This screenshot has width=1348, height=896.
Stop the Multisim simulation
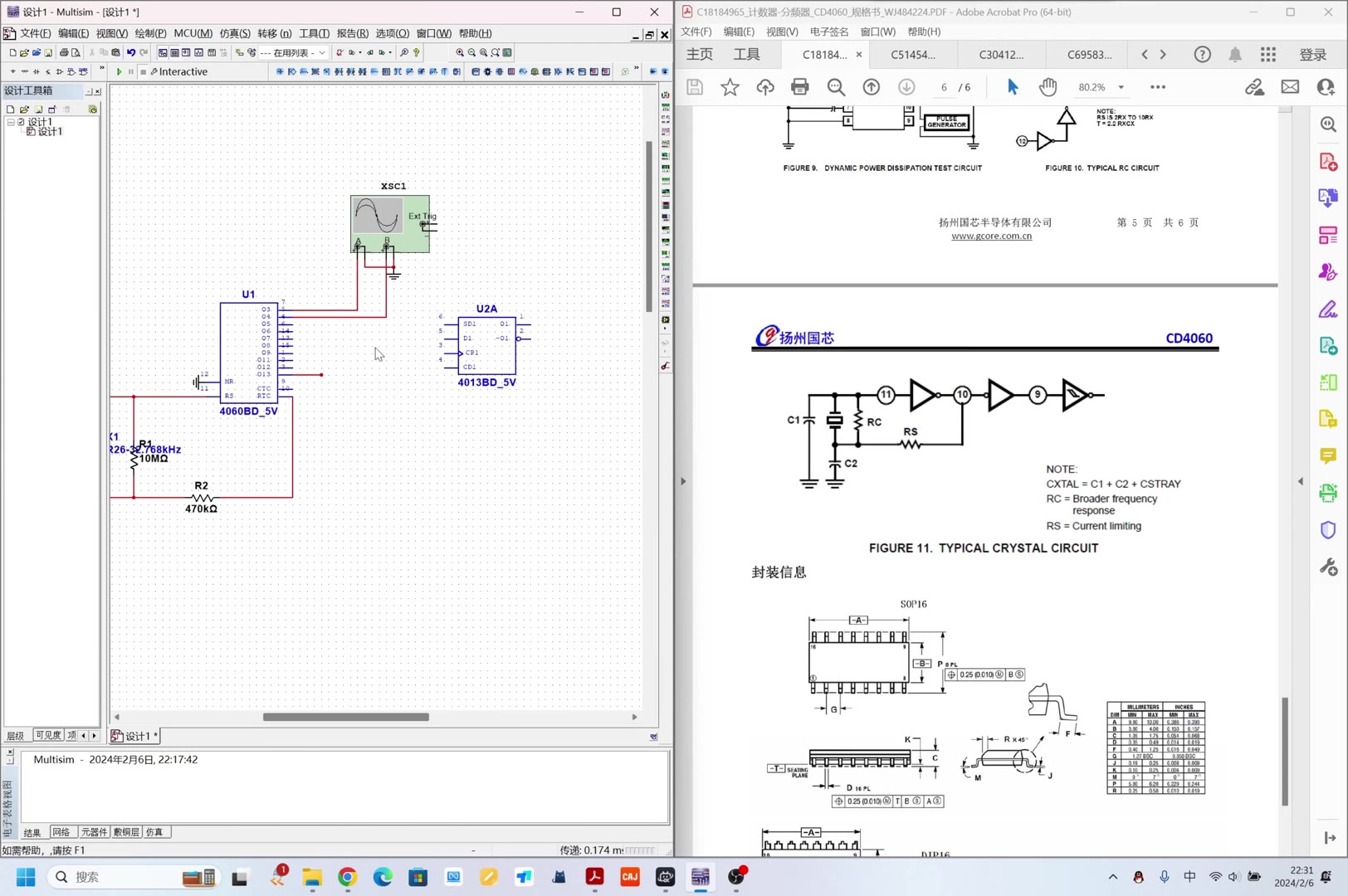143,71
